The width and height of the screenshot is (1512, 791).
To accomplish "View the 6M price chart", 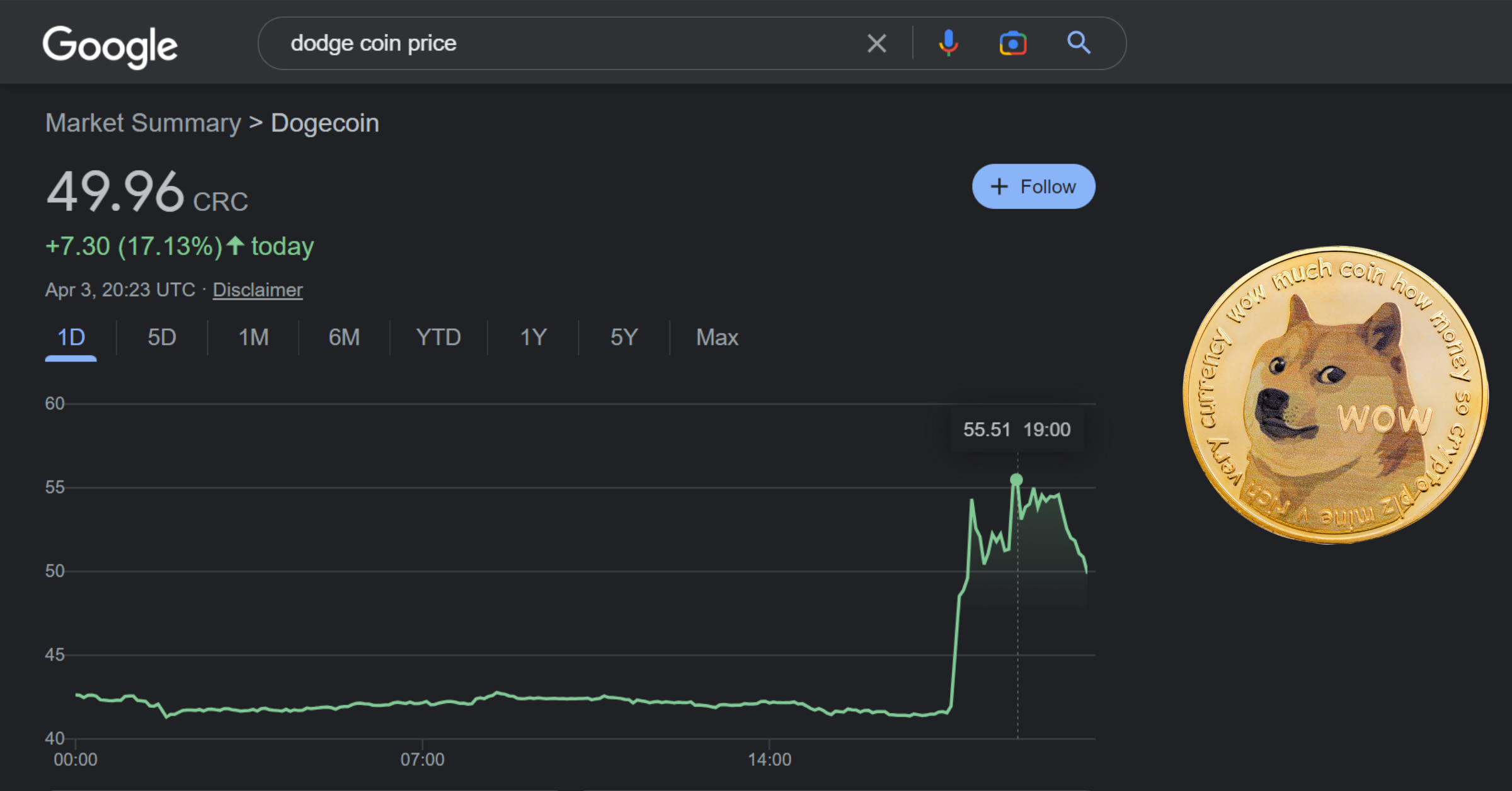I will 344,338.
